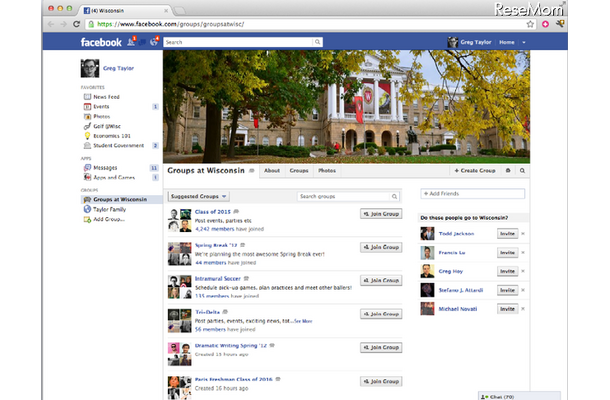The height and width of the screenshot is (400, 610).
Task: Click the search magnifier in Facebook header
Action: click(317, 42)
